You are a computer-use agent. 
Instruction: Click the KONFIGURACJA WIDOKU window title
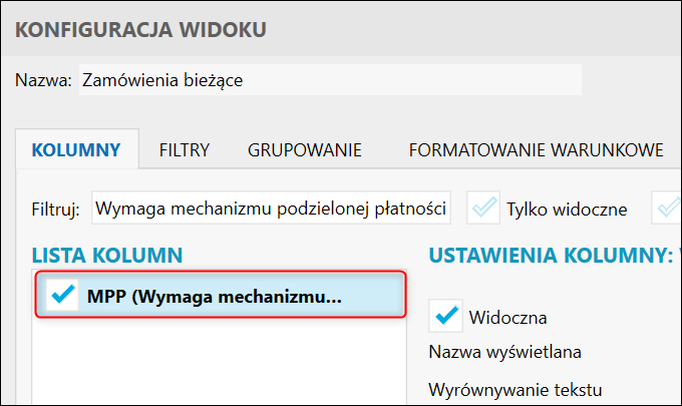click(141, 29)
